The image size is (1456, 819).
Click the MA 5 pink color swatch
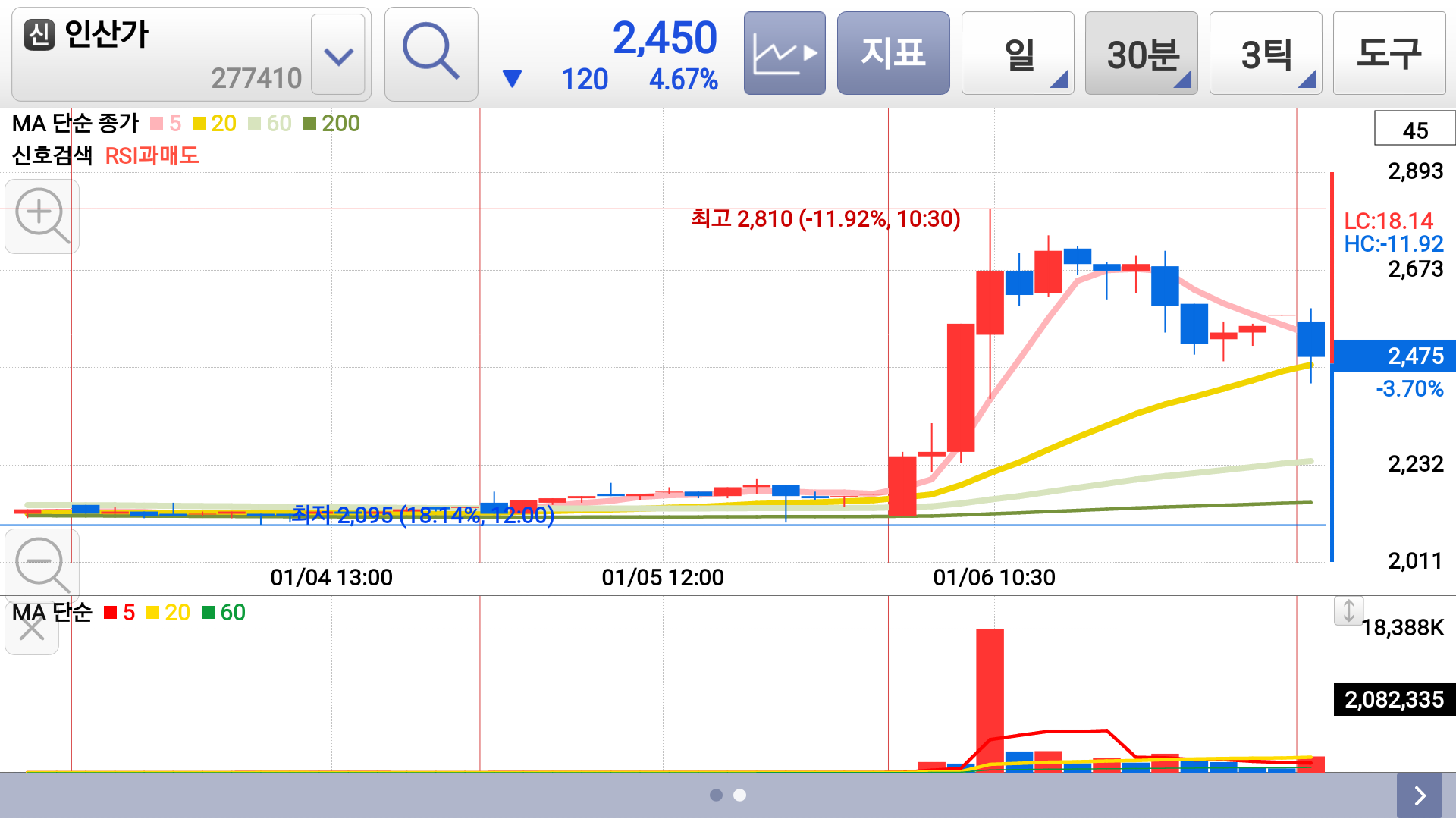coord(157,124)
